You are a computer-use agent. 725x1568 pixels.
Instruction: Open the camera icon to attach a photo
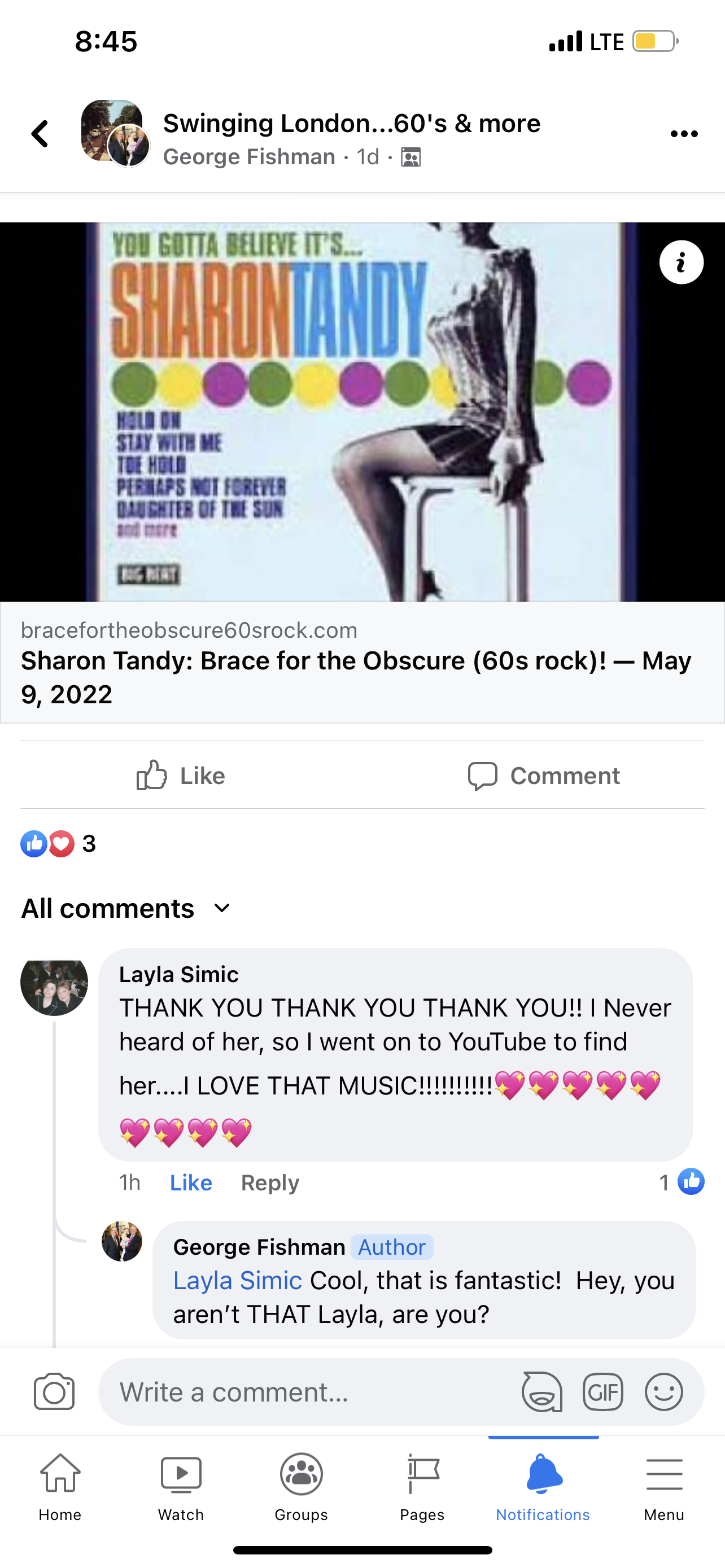(x=54, y=1391)
